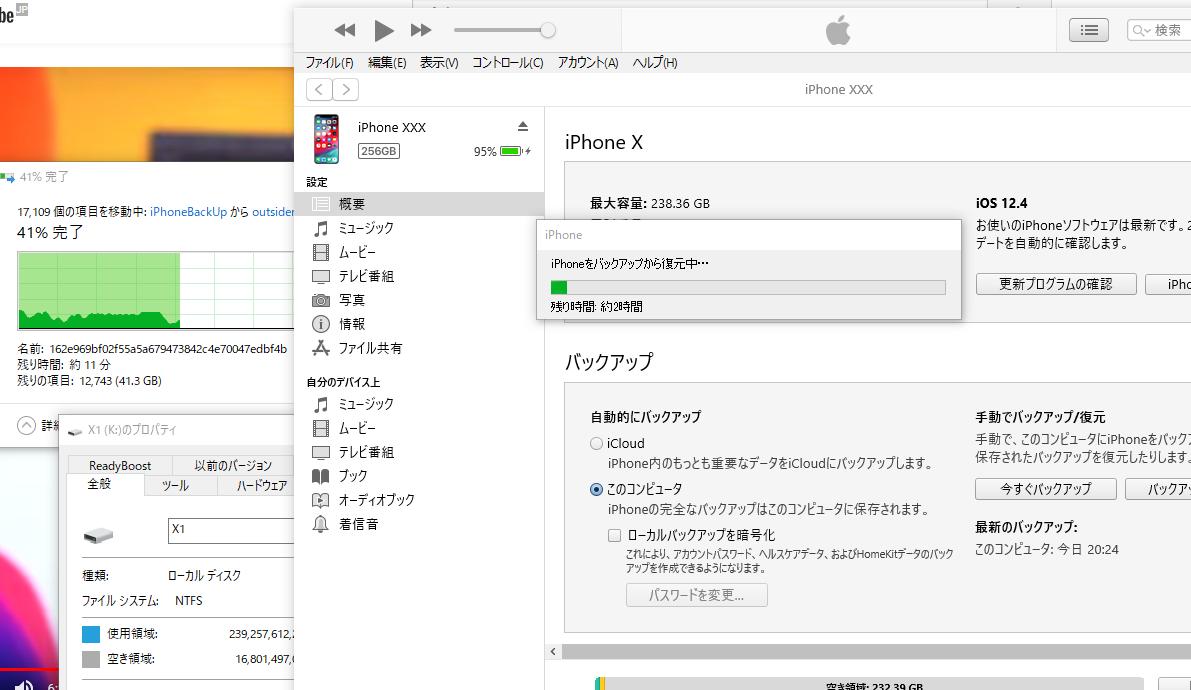Screen dimensions: 1191x690
Task: Click the horizontal scrollbar left arrow
Action: 553,651
